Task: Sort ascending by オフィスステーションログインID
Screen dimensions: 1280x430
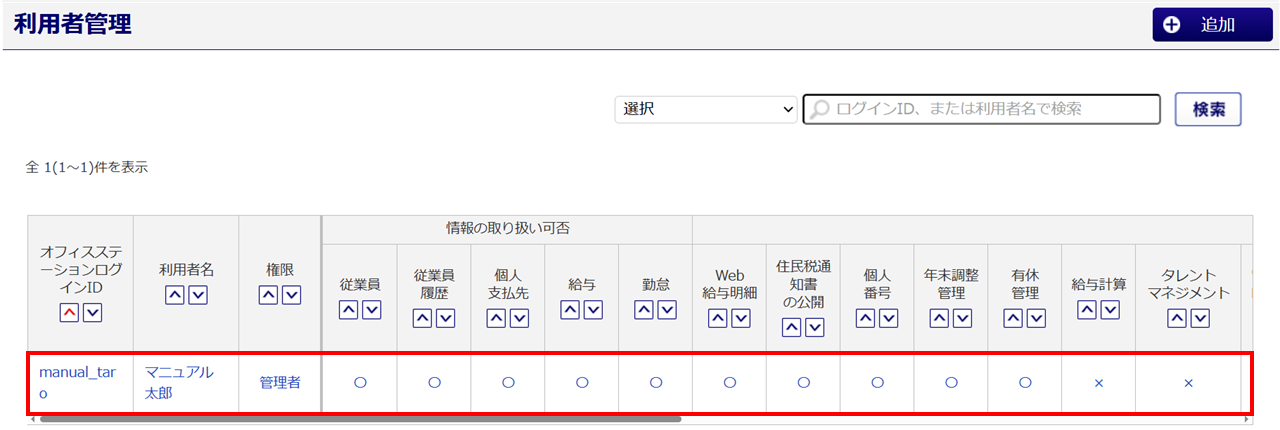Action: click(x=69, y=313)
